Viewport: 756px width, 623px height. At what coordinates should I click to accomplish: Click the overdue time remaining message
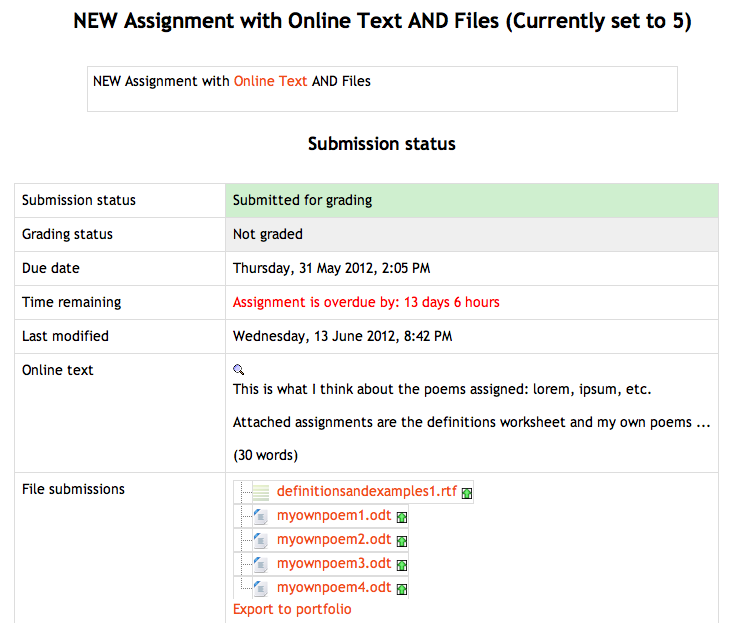[366, 302]
